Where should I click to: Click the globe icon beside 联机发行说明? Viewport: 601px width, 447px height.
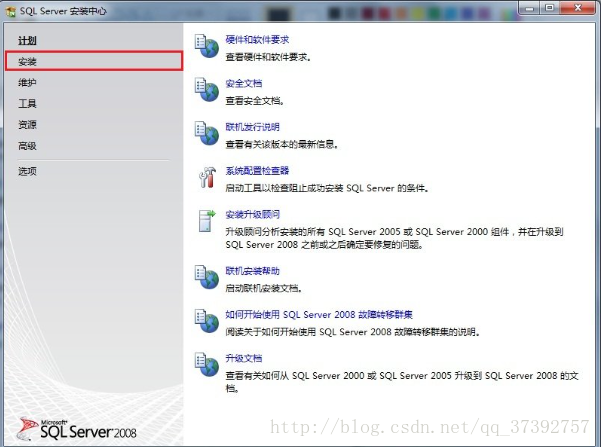(207, 133)
